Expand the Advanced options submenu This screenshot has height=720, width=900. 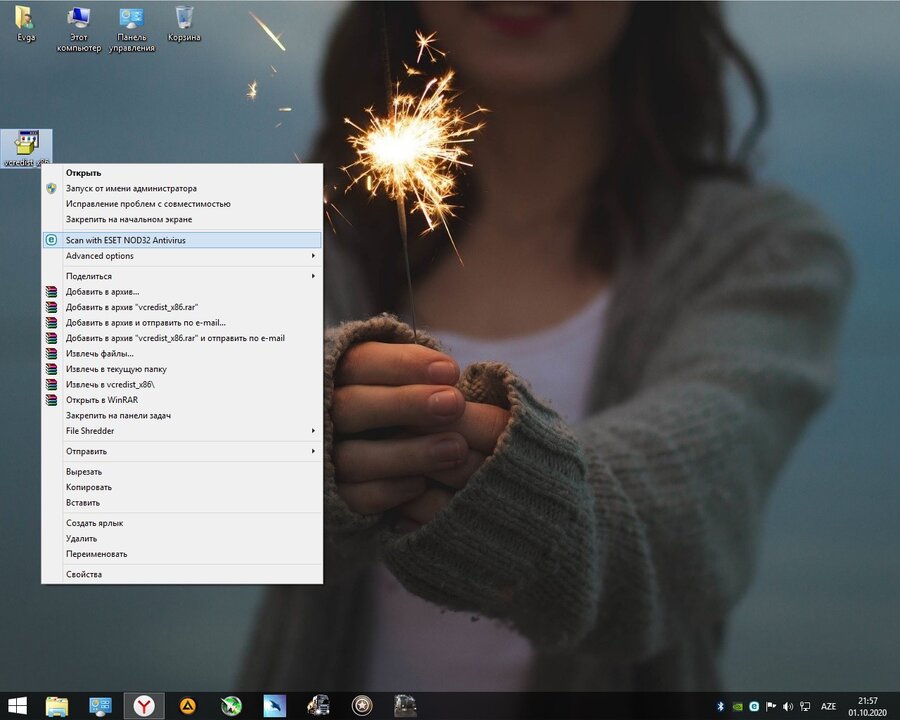tap(100, 256)
